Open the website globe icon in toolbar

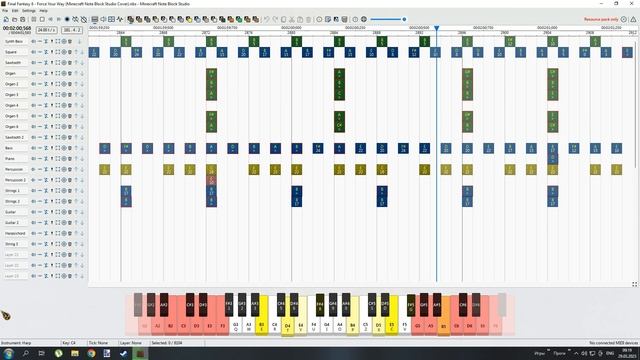tap(364, 19)
